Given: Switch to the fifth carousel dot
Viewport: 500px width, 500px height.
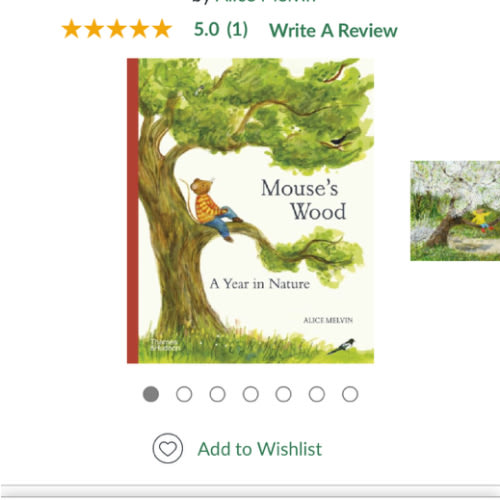Looking at the screenshot, I should tap(284, 394).
